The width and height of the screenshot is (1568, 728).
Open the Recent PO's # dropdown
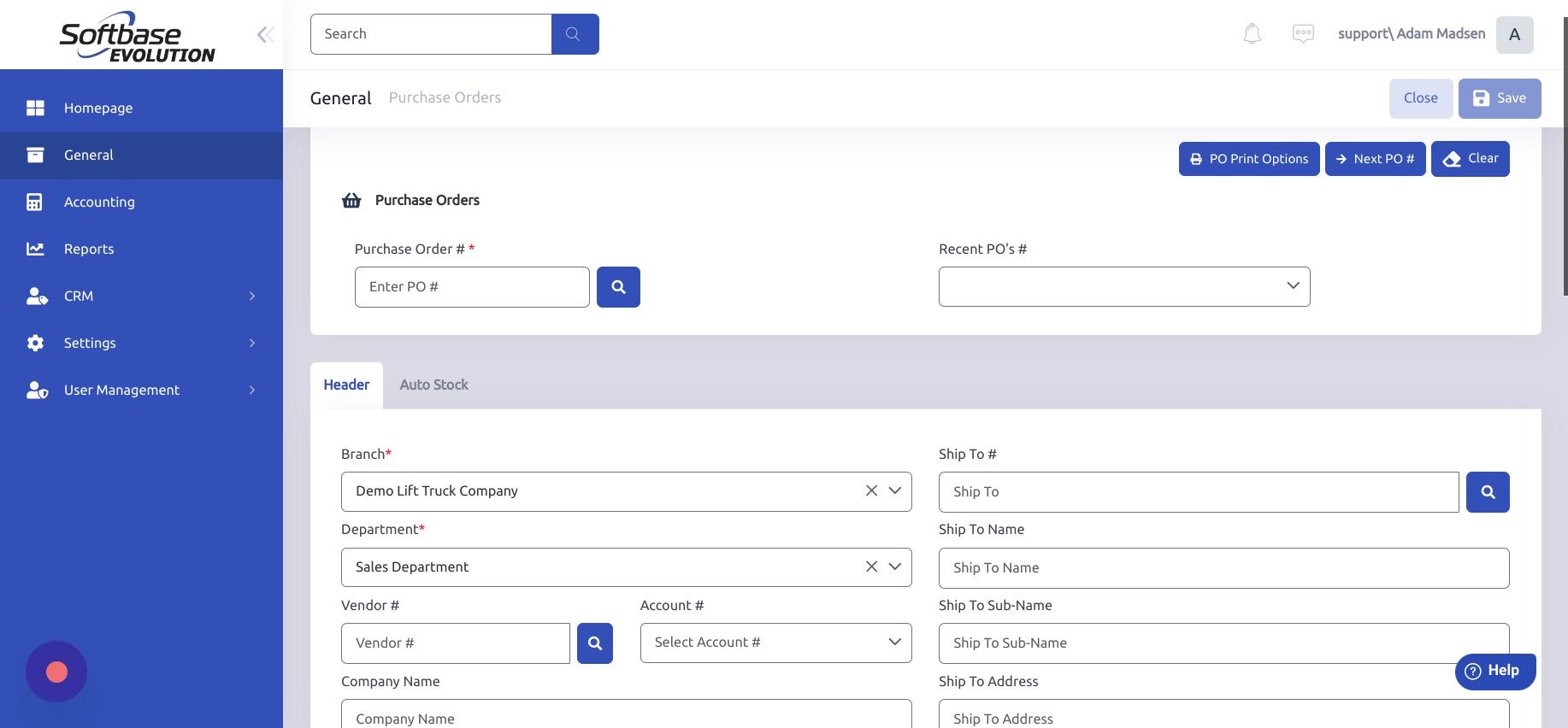(x=1124, y=286)
